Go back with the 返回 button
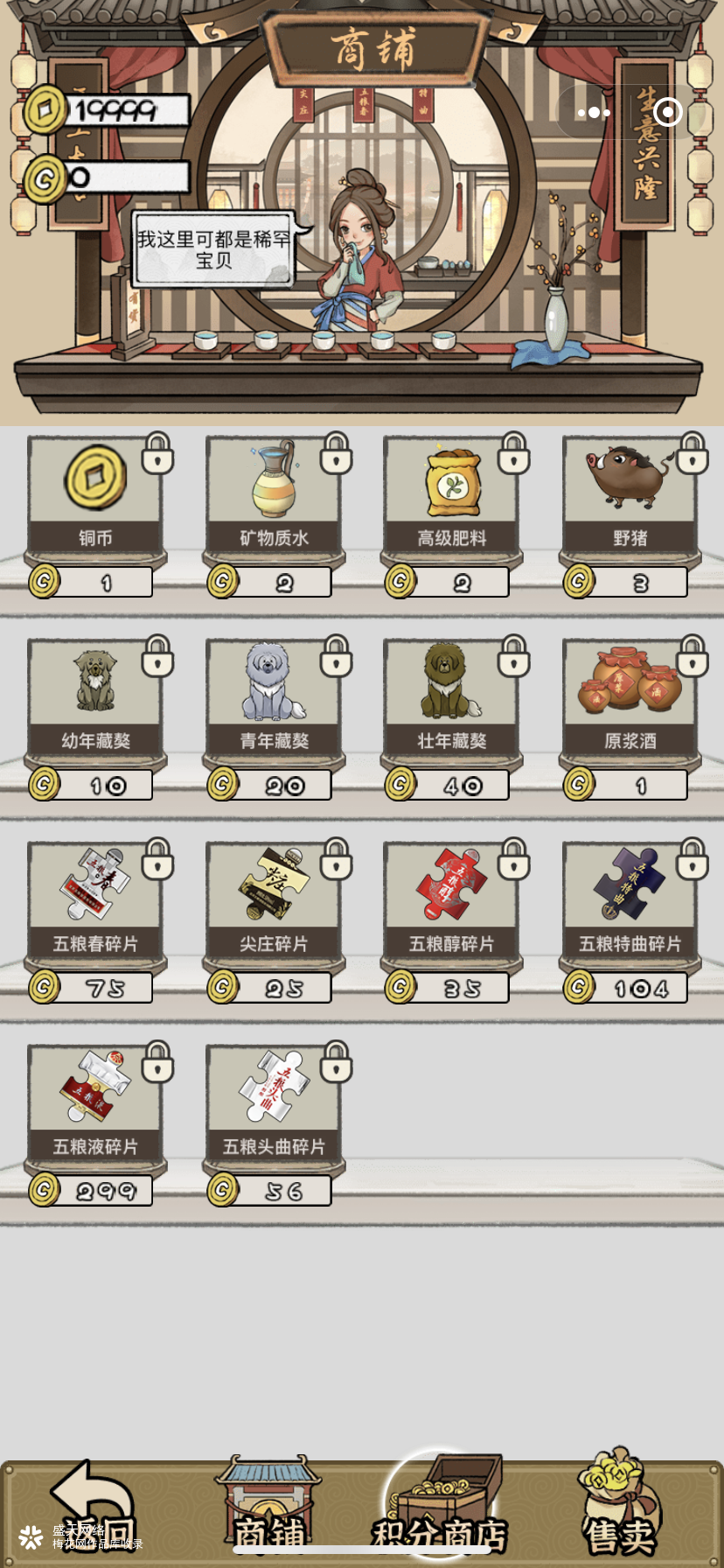Viewport: 724px width, 1568px height. pyautogui.click(x=93, y=1507)
